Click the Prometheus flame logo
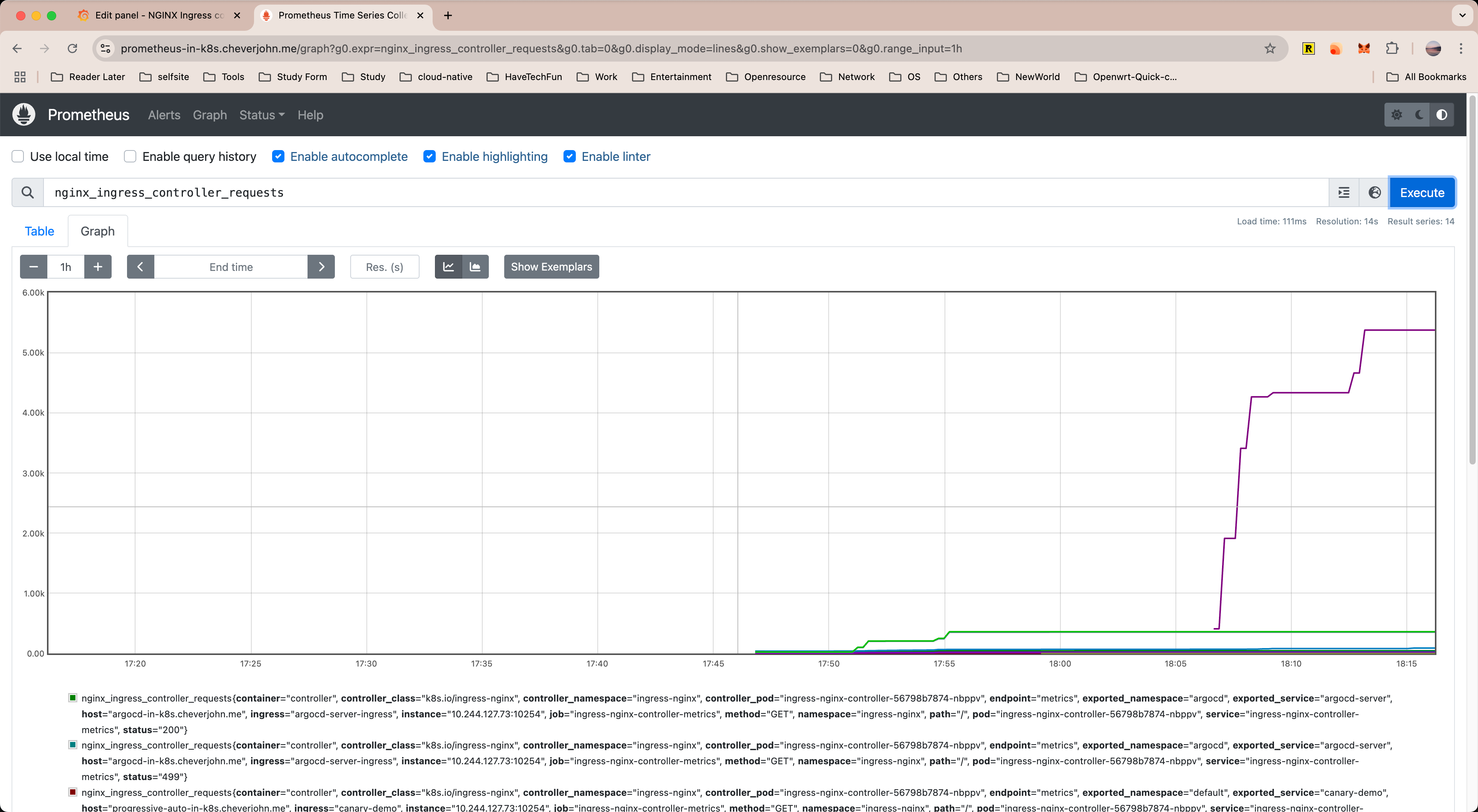Viewport: 1478px width, 812px height. click(23, 115)
